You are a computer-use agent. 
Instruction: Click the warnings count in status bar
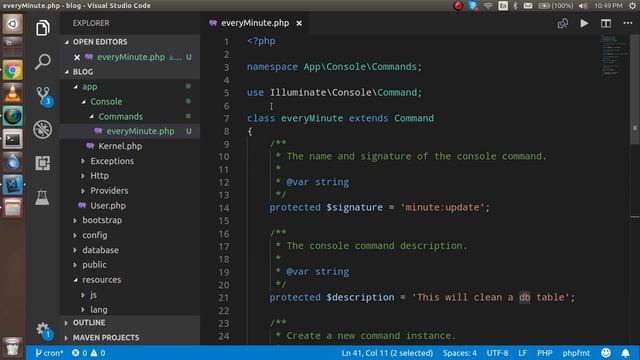[98, 353]
